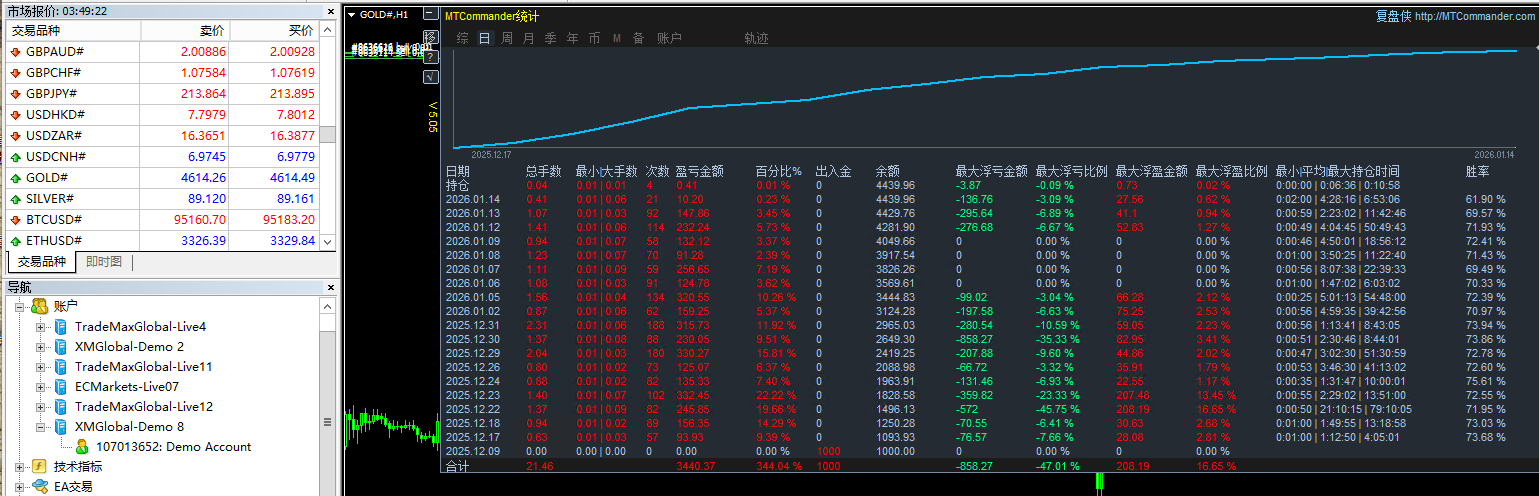Select the 季 quarterly statistics tab
The width and height of the screenshot is (1539, 496).
tap(551, 38)
